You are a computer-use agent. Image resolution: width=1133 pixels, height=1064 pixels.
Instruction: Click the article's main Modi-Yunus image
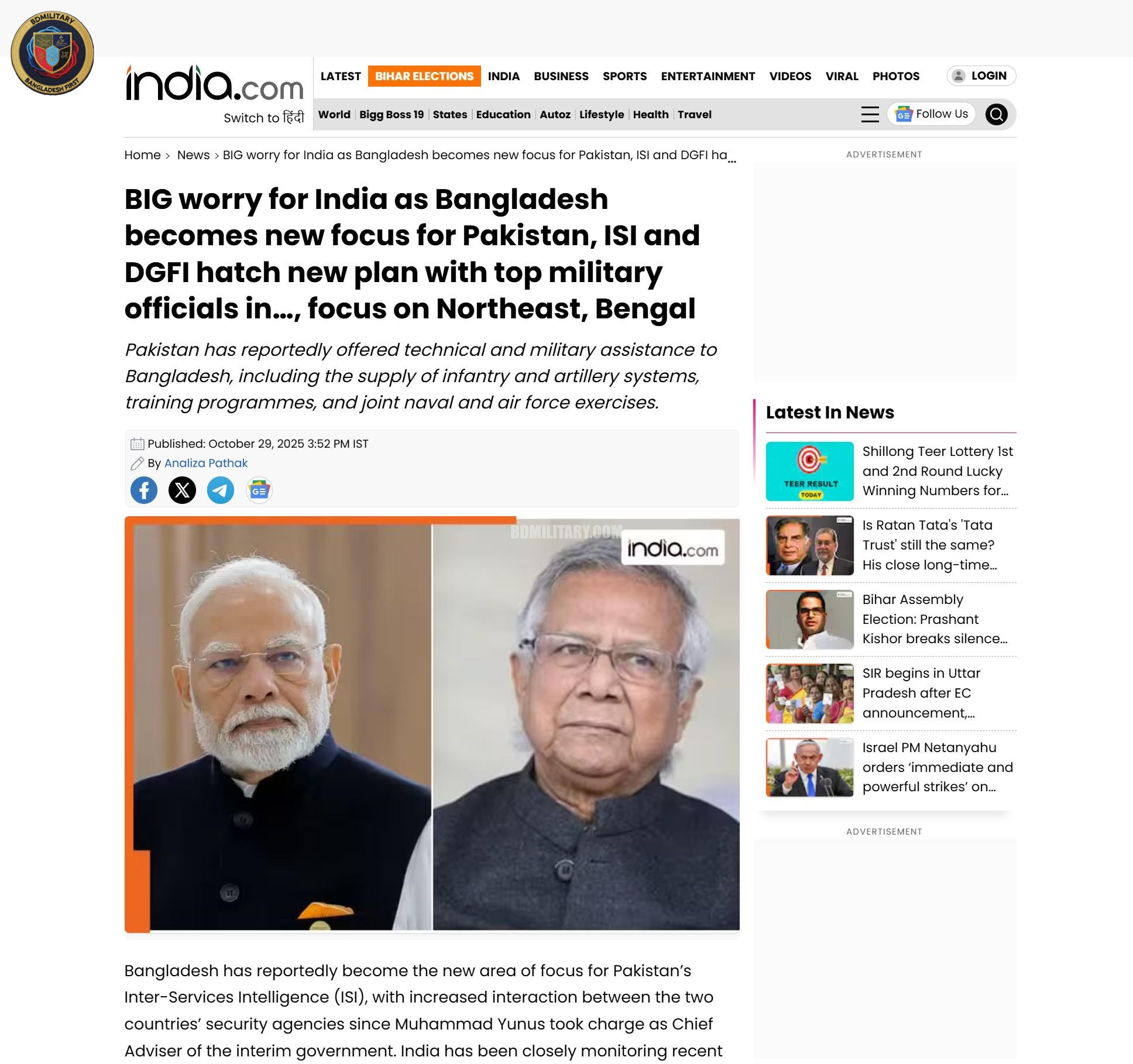(x=432, y=724)
